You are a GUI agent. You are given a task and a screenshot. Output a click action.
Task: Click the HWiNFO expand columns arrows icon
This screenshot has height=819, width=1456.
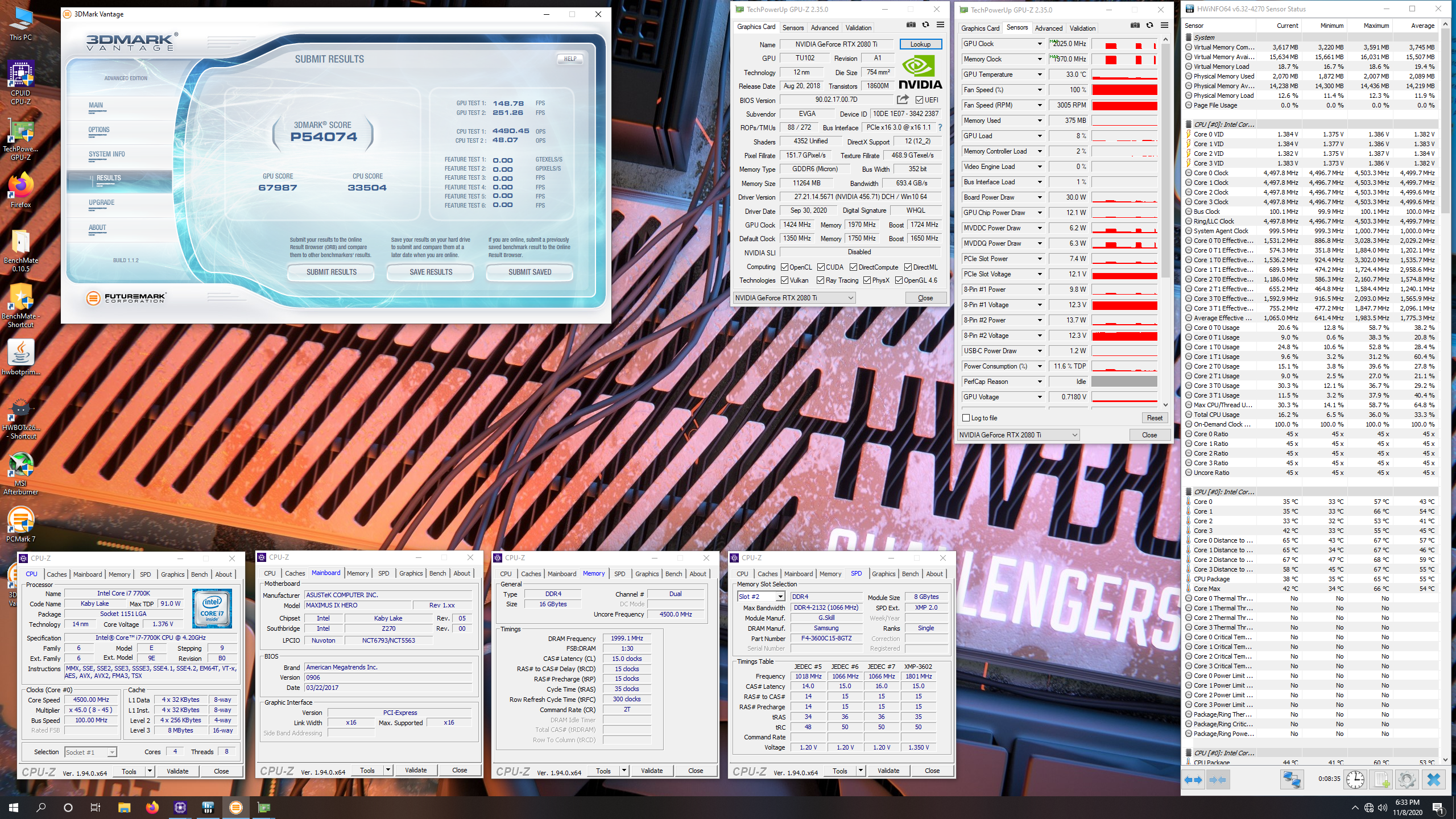(x=1193, y=780)
